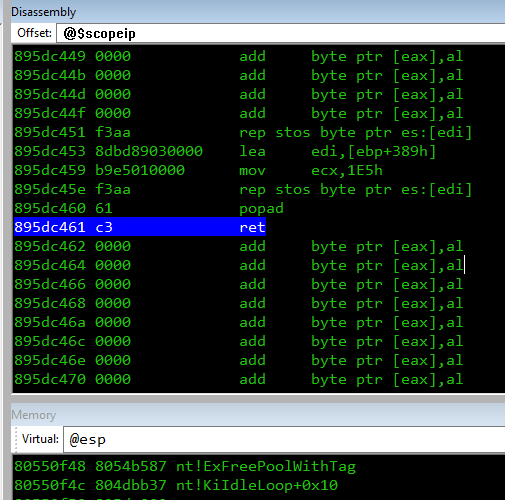Click memory value 8054b587

(131, 466)
